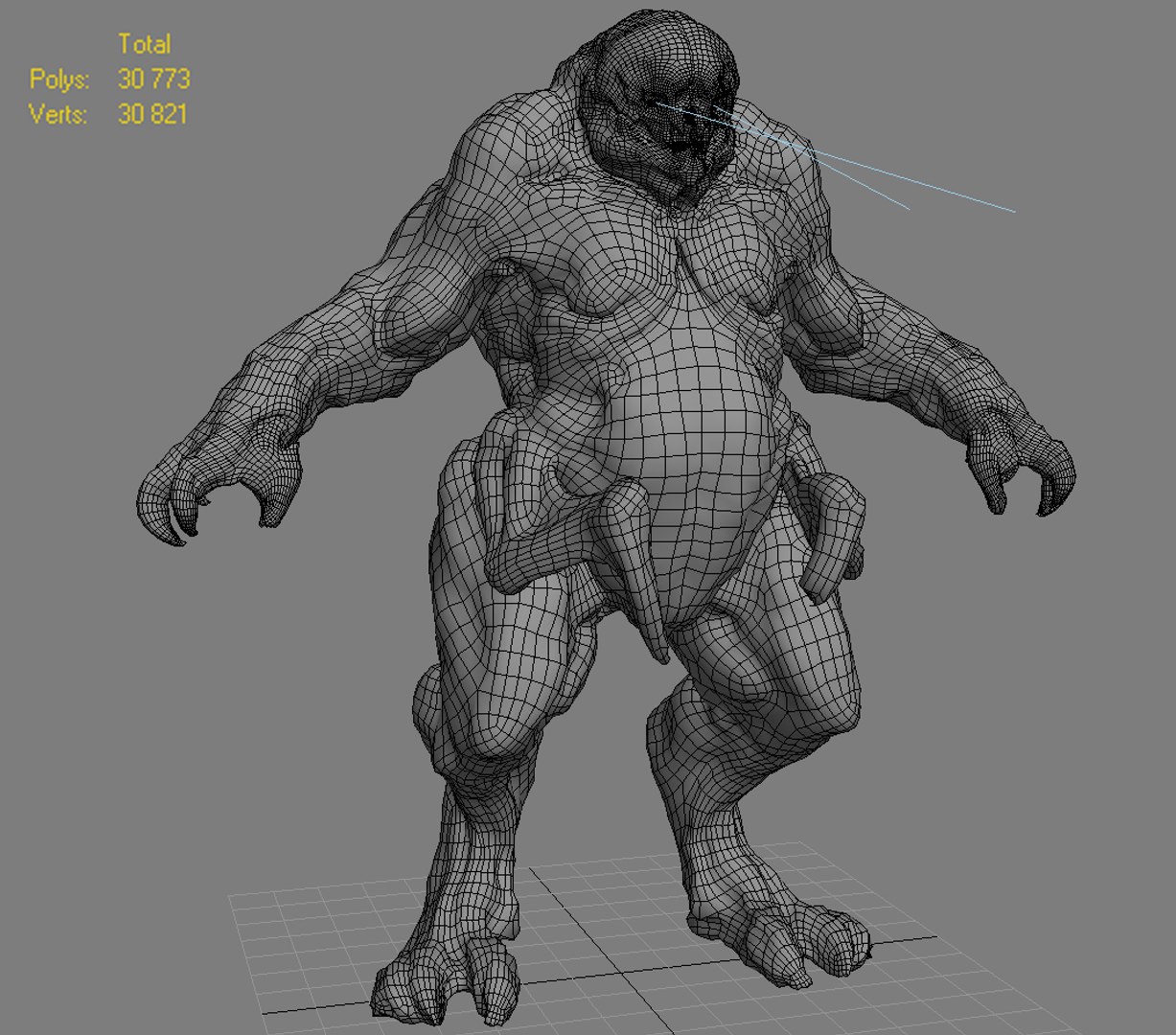Click the Verts: label
The image size is (1176, 1035).
(x=58, y=114)
